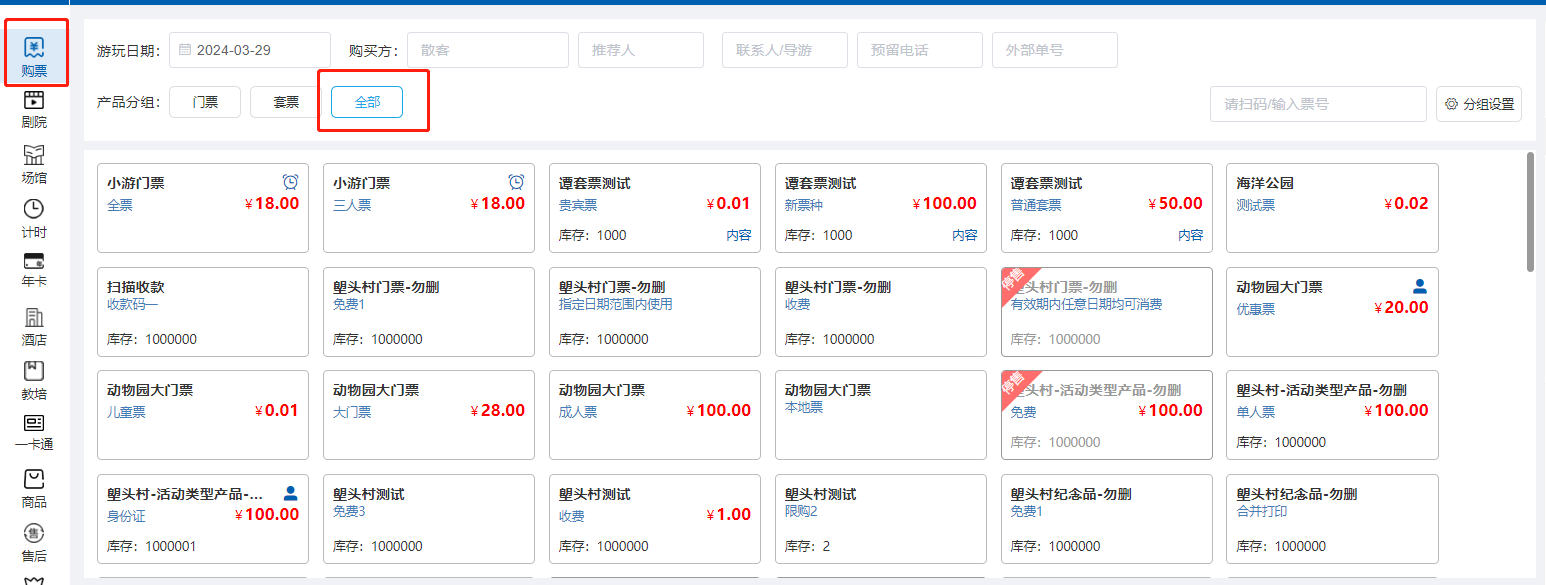Filter products by 门票 group
Screen dimensions: 1546x585
pos(205,102)
